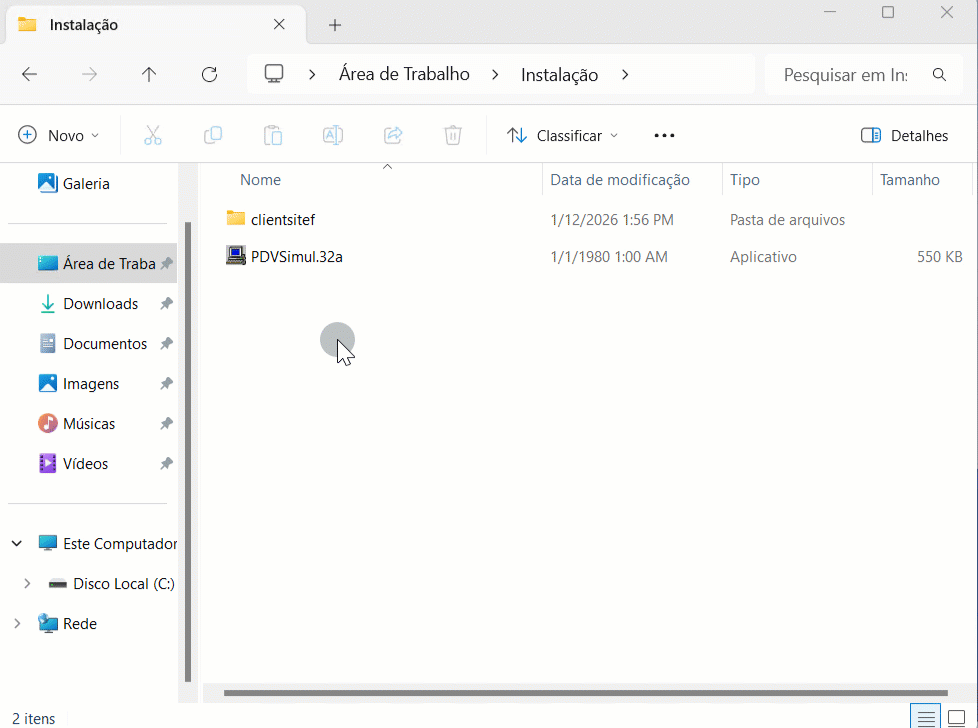Open Área de Trabalho in the sidebar
The height and width of the screenshot is (728, 978).
pyautogui.click(x=89, y=264)
